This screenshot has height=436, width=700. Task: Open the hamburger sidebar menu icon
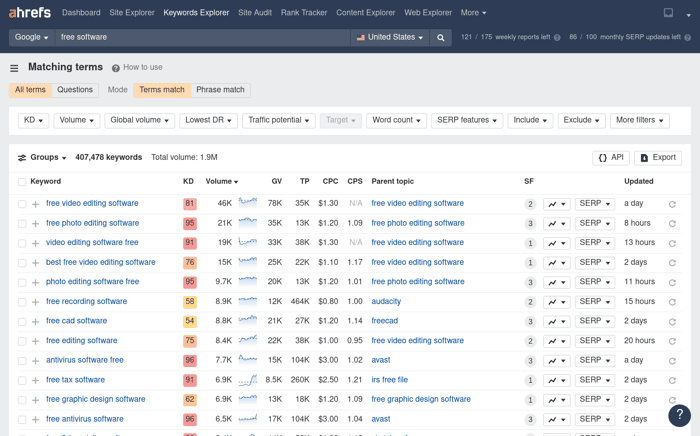tap(14, 68)
